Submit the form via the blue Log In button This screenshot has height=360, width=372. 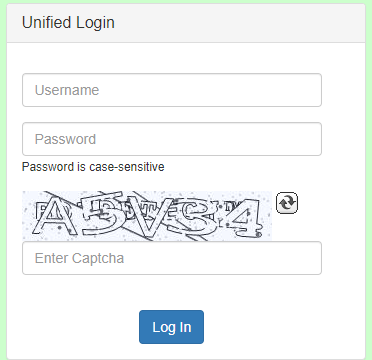click(171, 327)
